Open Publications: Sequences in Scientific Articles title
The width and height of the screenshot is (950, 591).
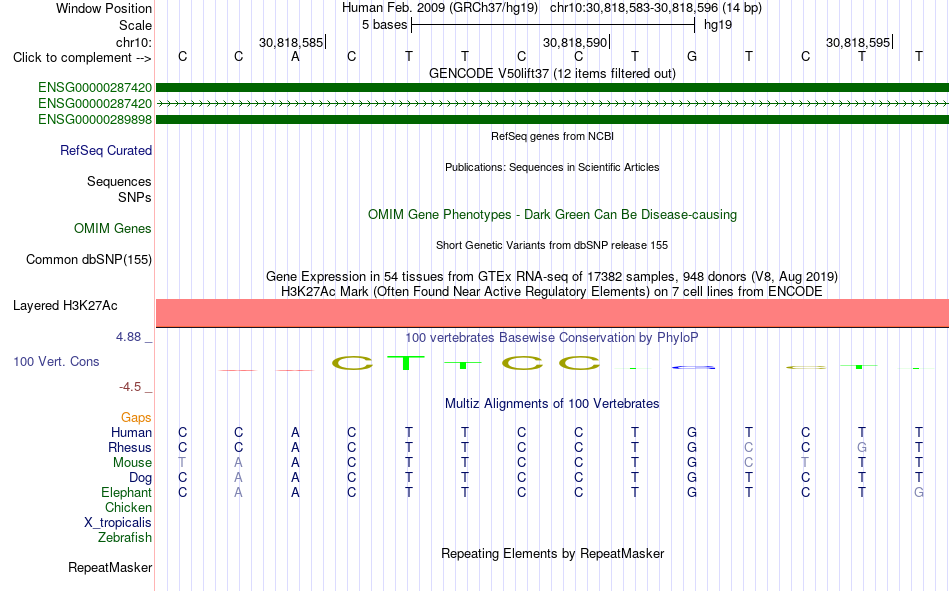click(x=552, y=167)
